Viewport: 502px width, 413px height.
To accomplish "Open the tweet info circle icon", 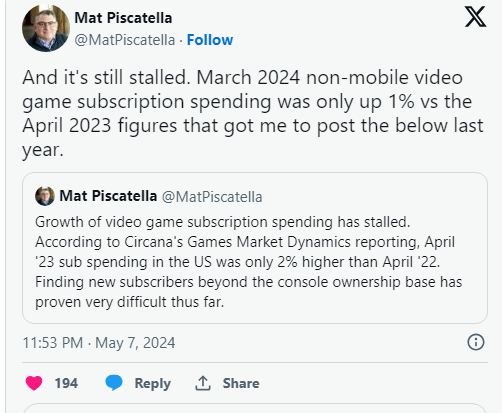I will 476,342.
